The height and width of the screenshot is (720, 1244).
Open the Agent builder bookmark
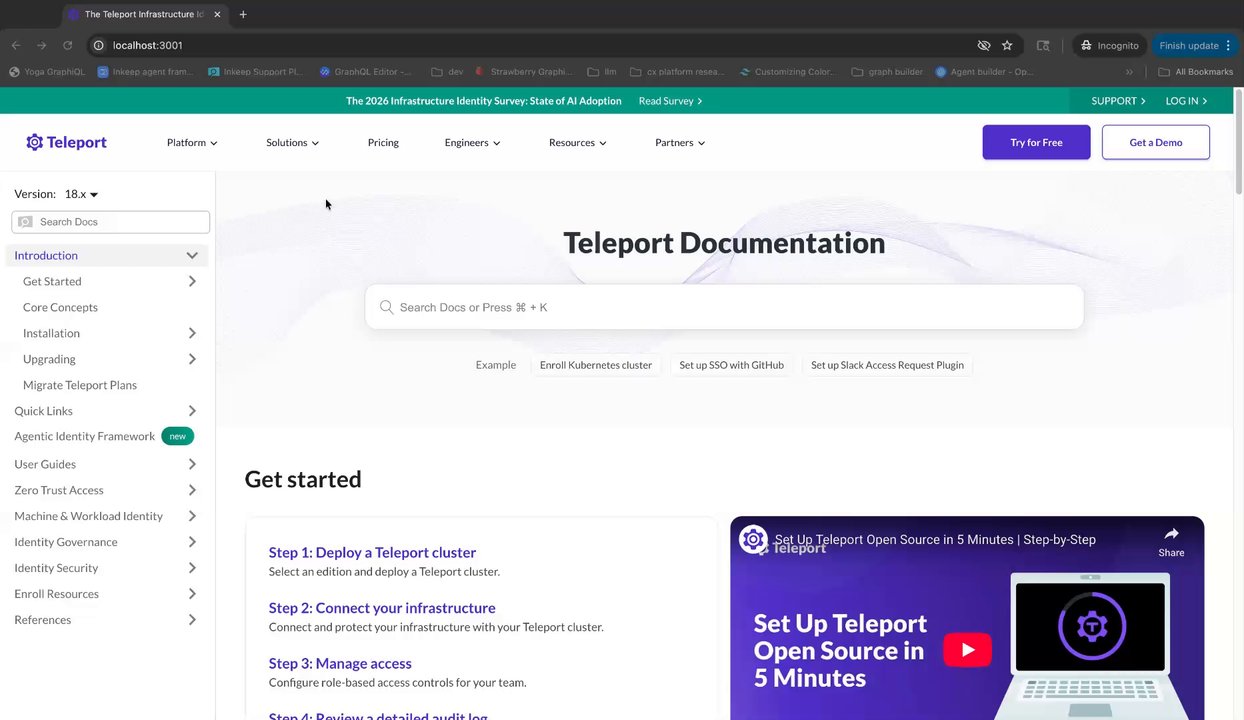[984, 72]
